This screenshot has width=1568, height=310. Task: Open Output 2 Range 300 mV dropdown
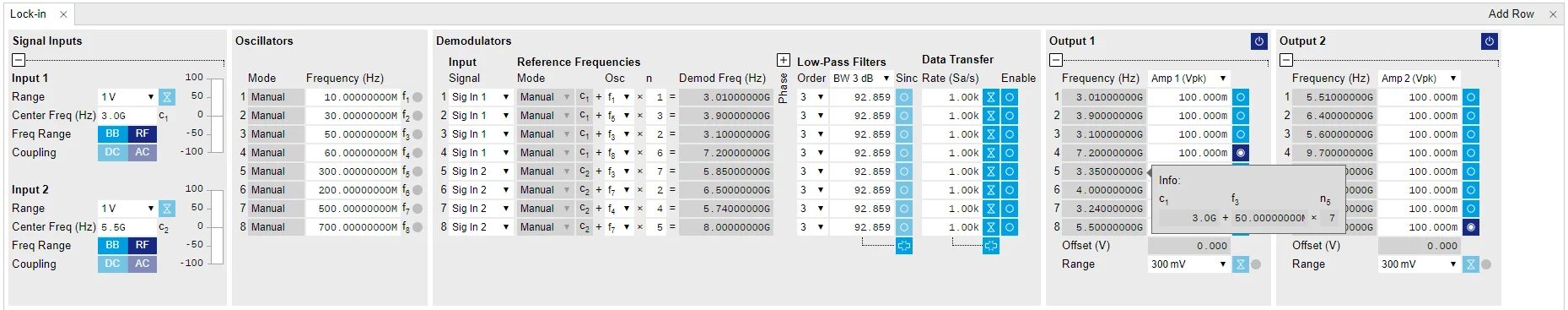point(1419,264)
